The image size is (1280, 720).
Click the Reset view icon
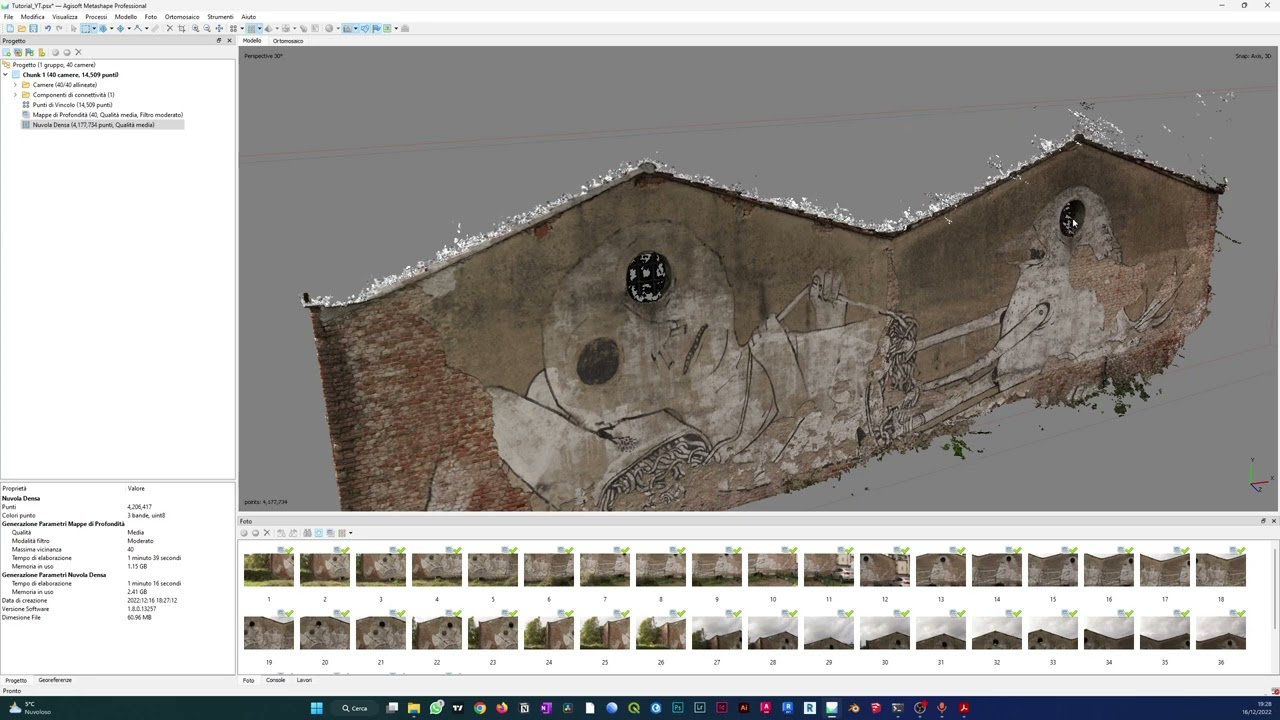(219, 28)
